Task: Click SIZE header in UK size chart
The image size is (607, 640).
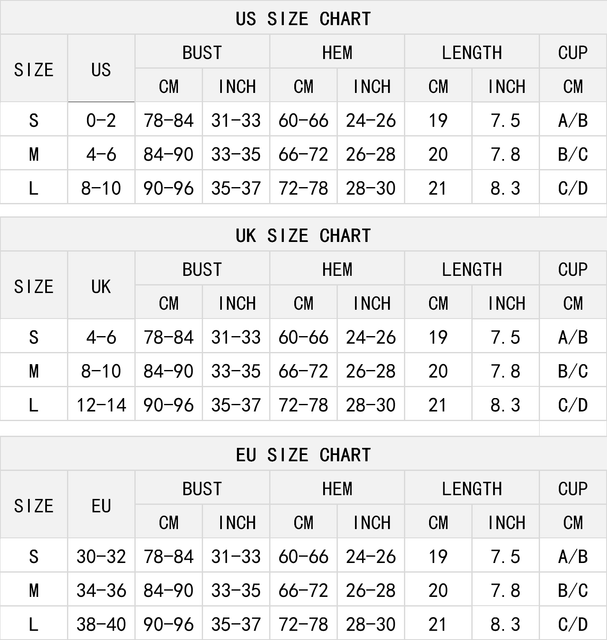Action: (x=34, y=287)
